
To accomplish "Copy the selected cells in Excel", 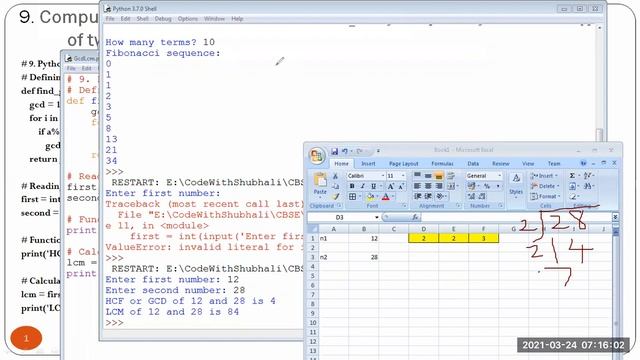I will [335, 186].
